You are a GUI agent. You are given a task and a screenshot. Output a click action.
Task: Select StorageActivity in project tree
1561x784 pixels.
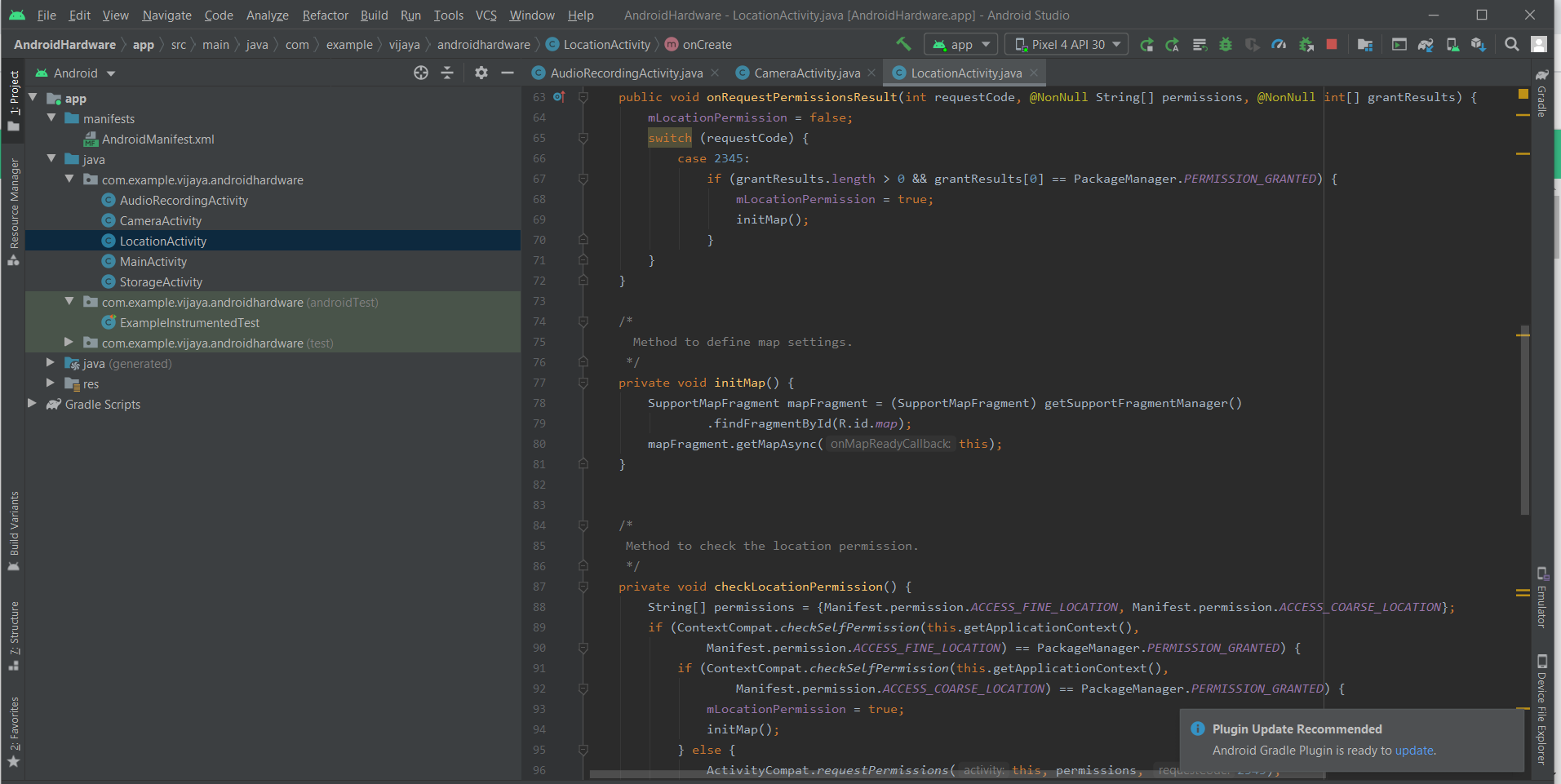[x=161, y=281]
